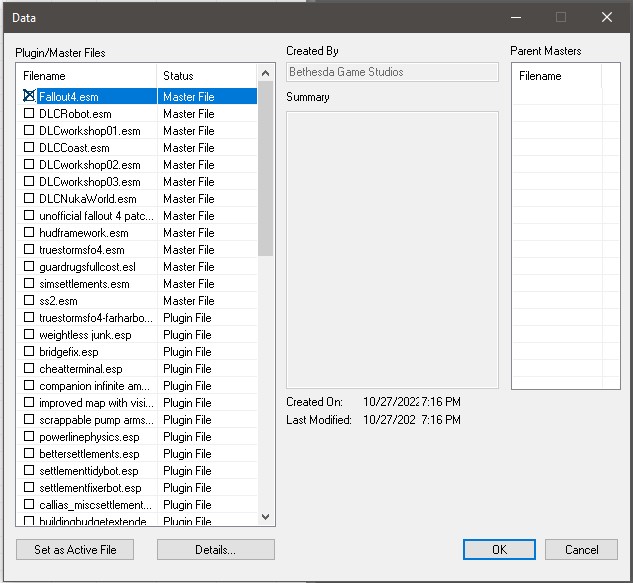The image size is (633, 583).
Task: Click Set as Active File button
Action: point(75,549)
